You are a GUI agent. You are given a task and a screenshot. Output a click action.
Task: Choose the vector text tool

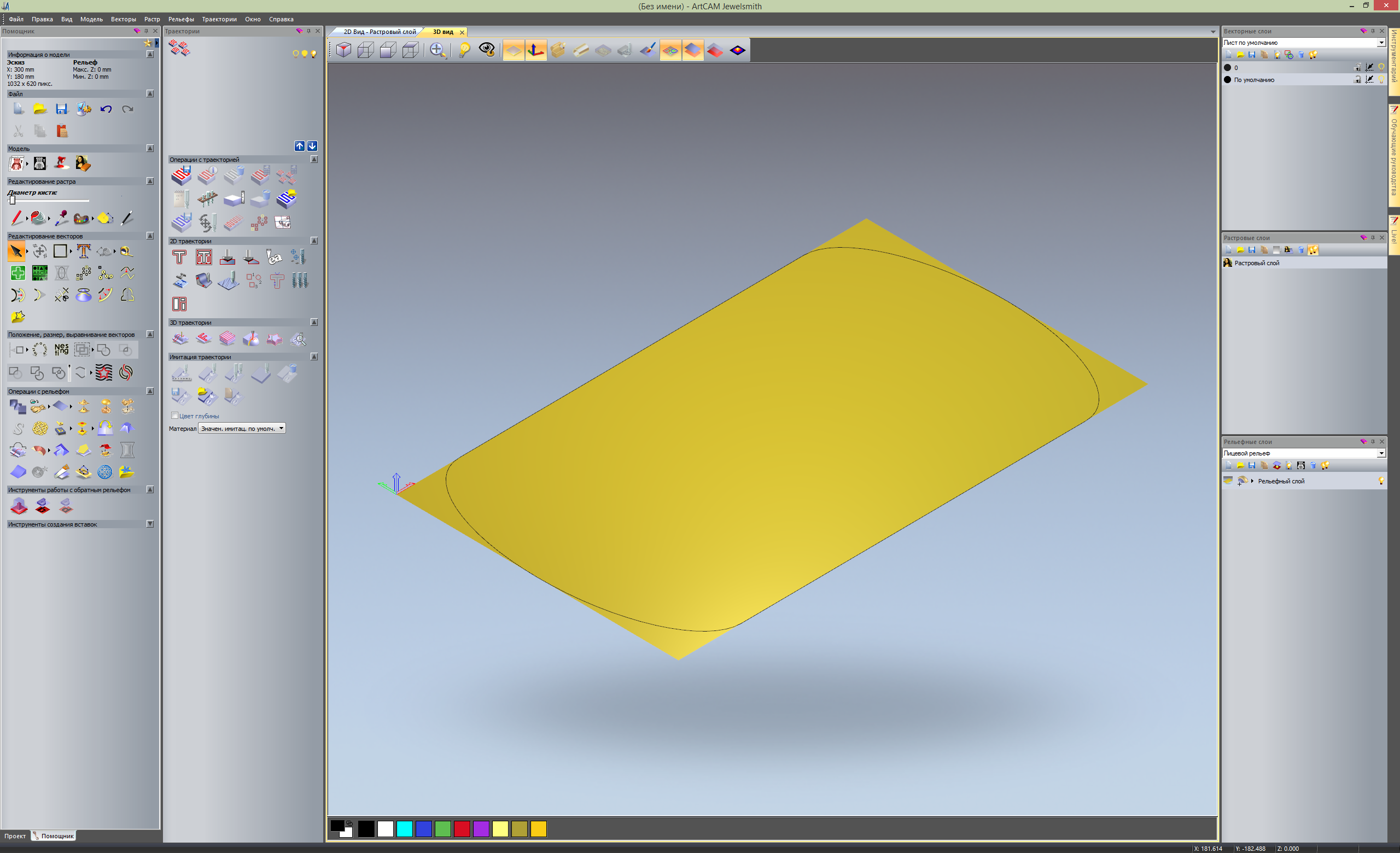(84, 251)
